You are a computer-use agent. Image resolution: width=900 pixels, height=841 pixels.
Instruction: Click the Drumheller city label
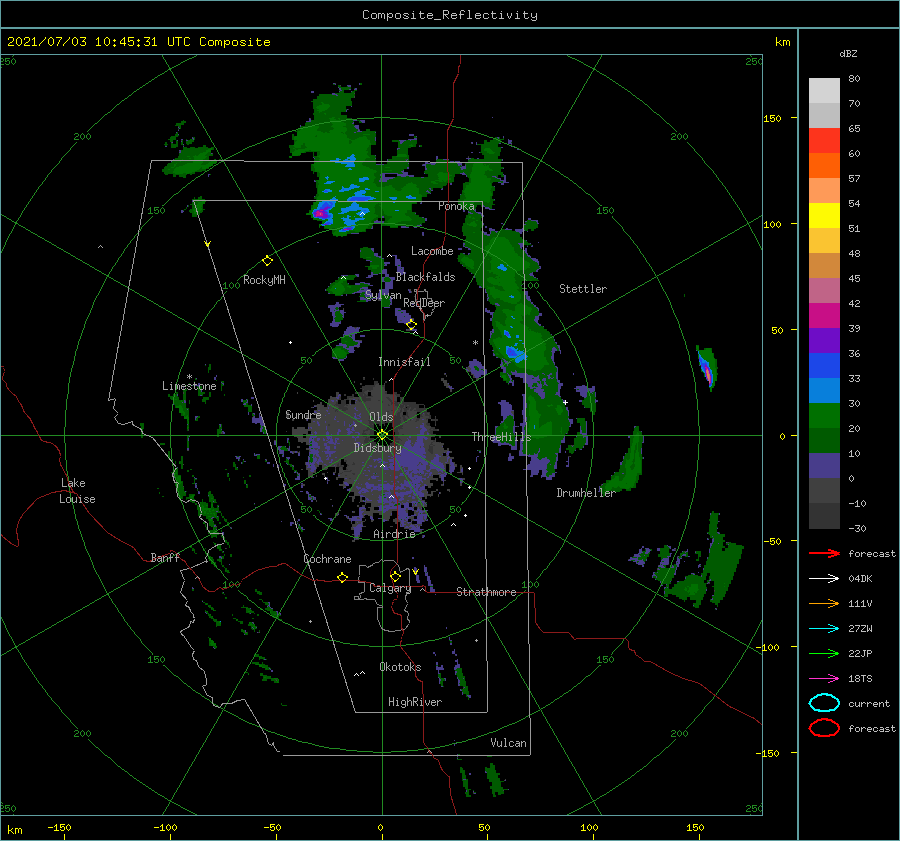point(586,493)
